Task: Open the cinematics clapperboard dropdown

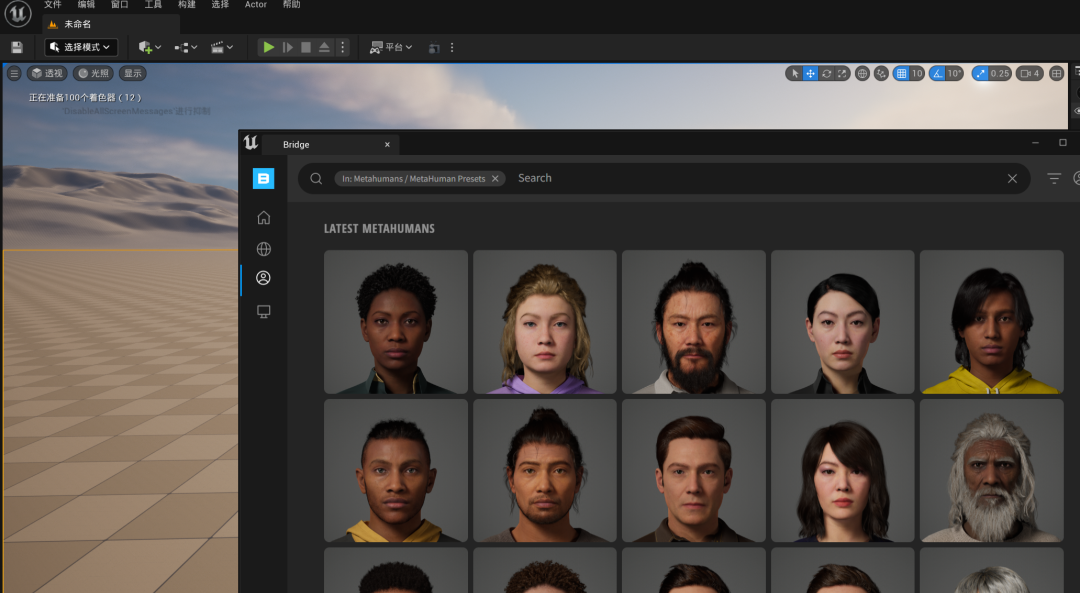Action: click(x=222, y=48)
